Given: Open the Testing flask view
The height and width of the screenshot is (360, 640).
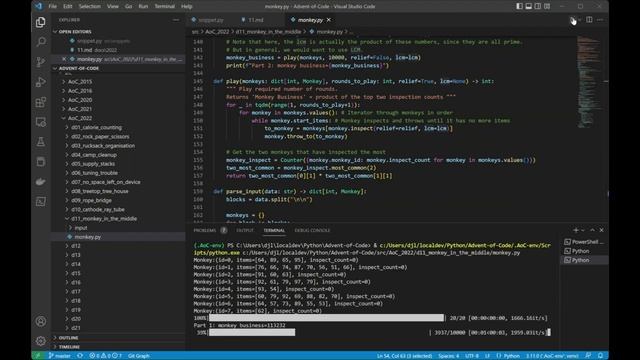Looking at the screenshot, I should click(x=40, y=142).
